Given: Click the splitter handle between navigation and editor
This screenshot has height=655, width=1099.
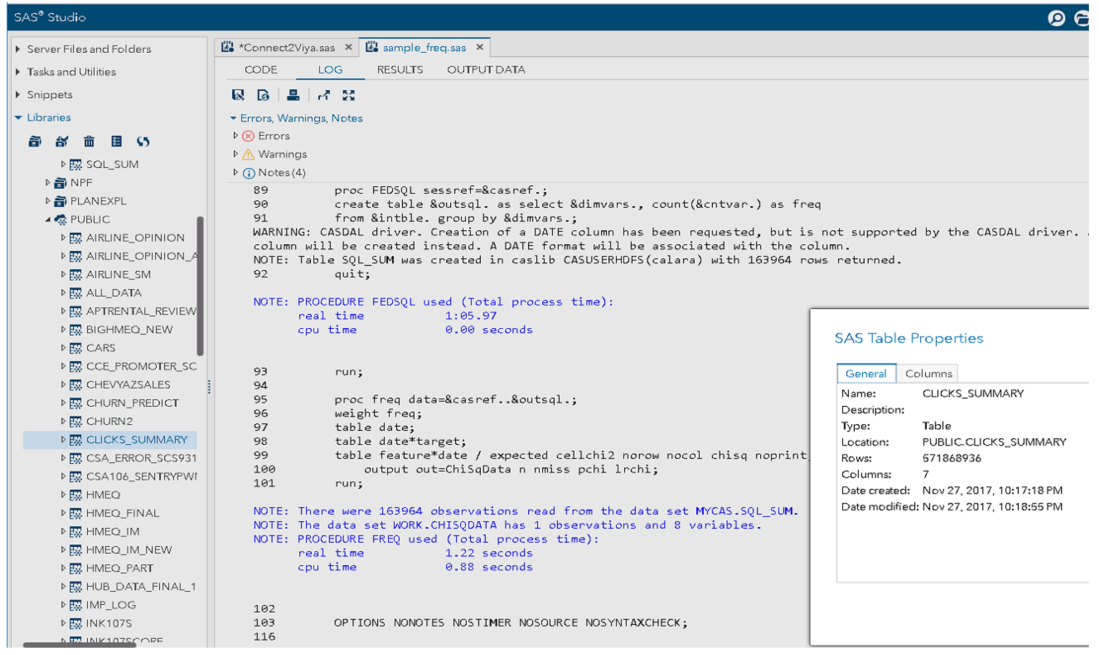Looking at the screenshot, I should (209, 387).
